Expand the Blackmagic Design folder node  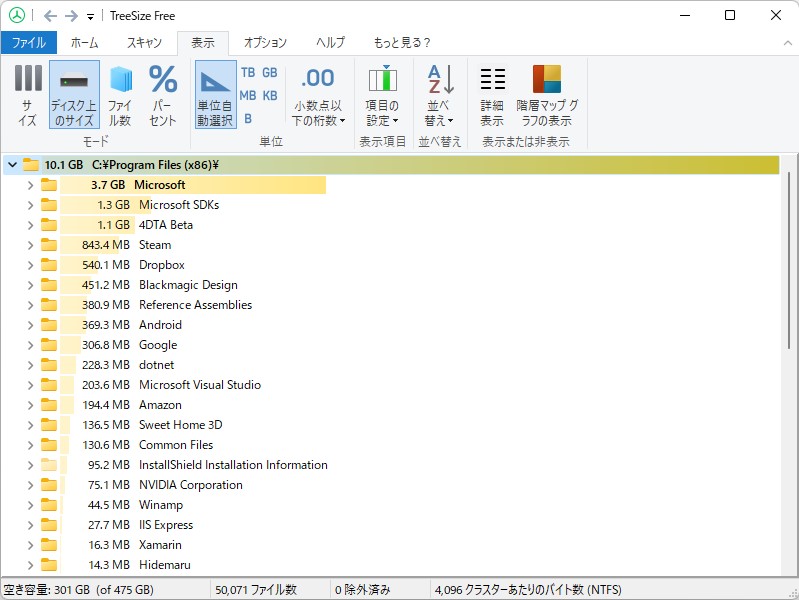tap(31, 285)
